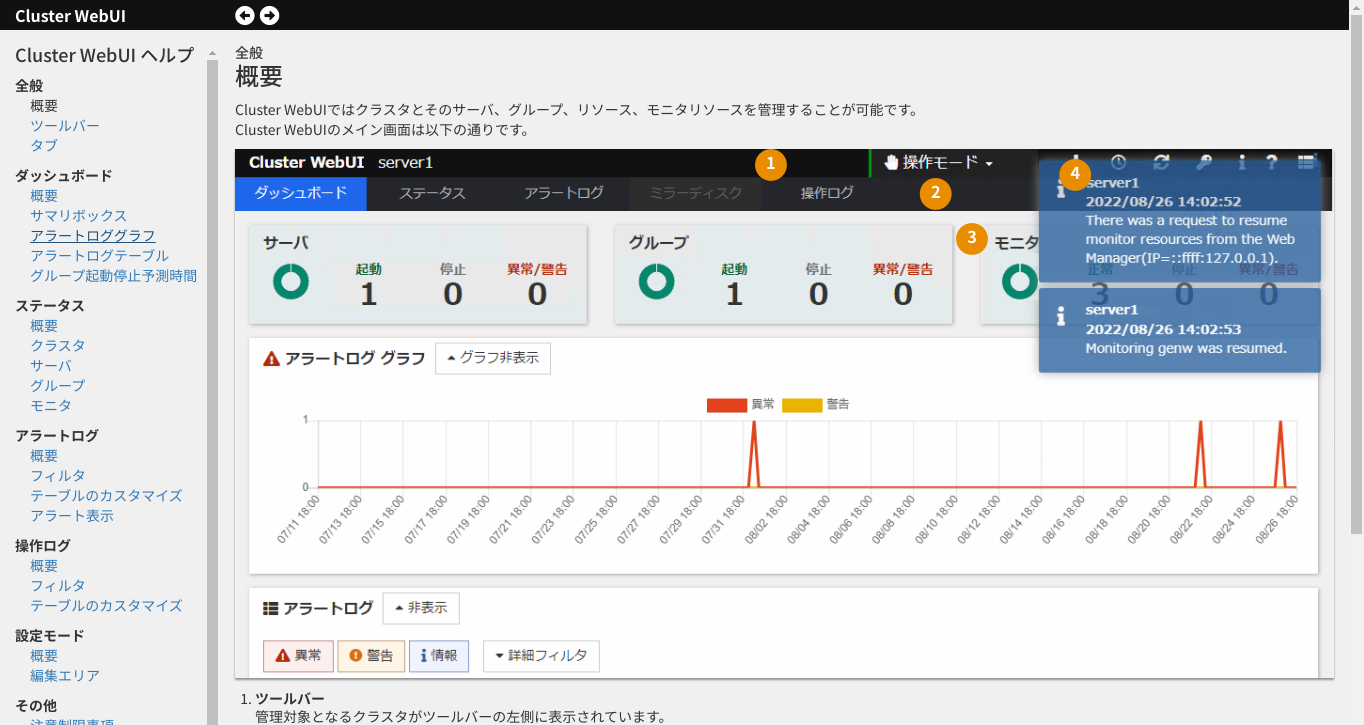The height and width of the screenshot is (725, 1364).
Task: Toggle the 異常 error filter button
Action: click(x=297, y=656)
